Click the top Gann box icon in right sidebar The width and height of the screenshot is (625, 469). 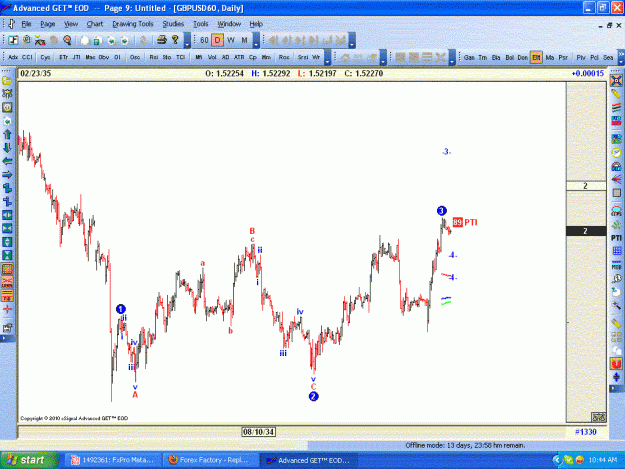click(616, 81)
